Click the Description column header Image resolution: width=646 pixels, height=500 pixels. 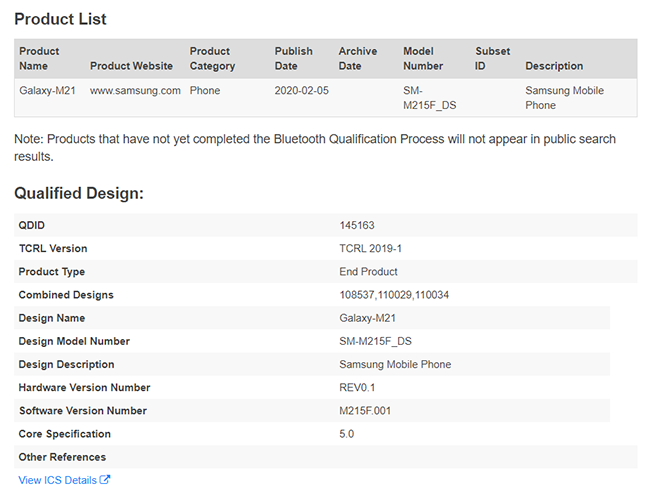(554, 66)
